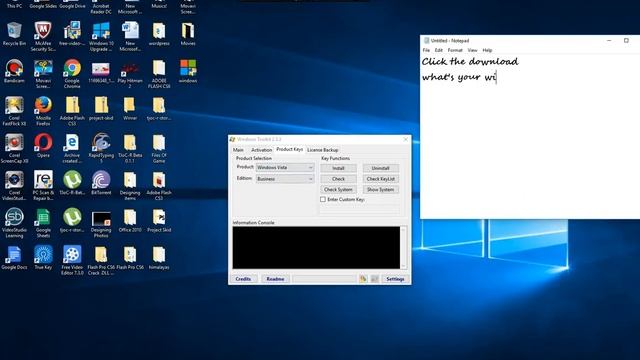Select the Movies folder icon

point(188,33)
